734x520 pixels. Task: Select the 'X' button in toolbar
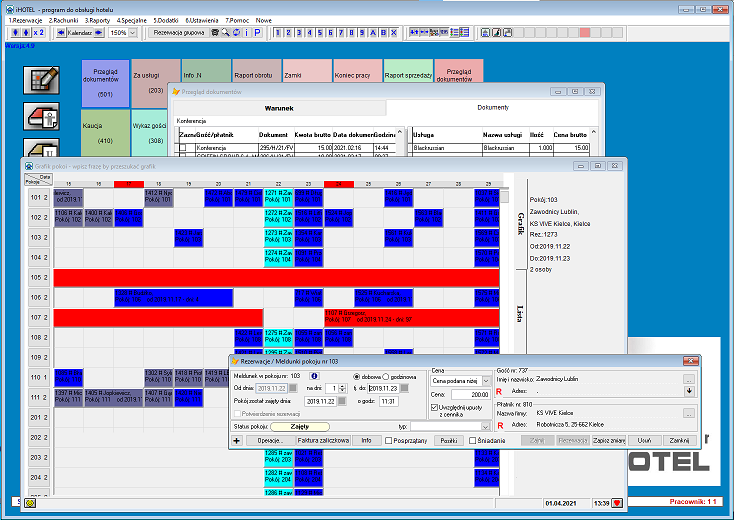click(394, 32)
